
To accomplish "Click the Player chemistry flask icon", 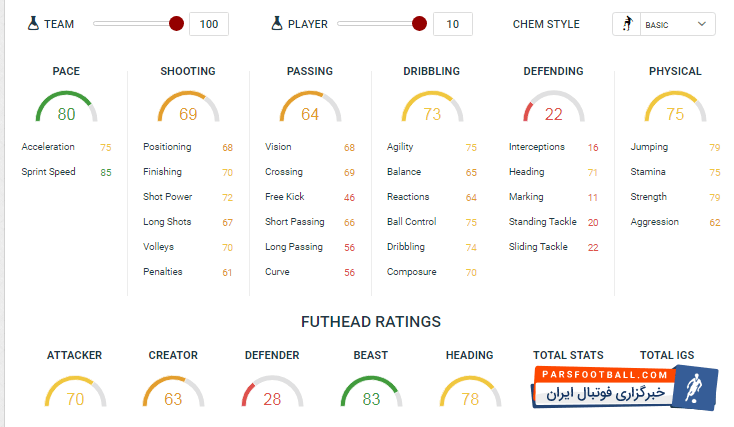I will [x=278, y=23].
